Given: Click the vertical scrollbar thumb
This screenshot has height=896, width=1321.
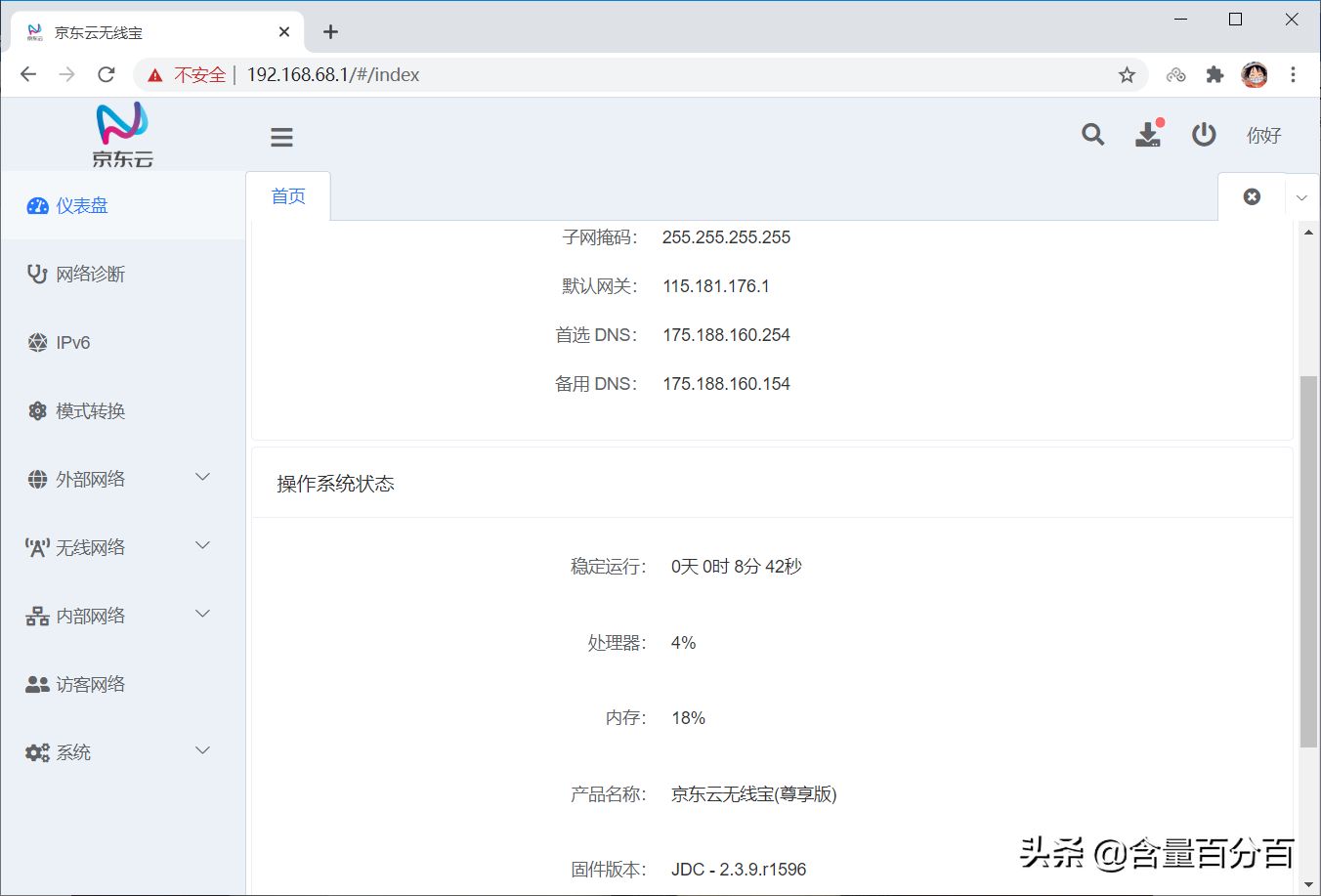Looking at the screenshot, I should tap(1309, 562).
